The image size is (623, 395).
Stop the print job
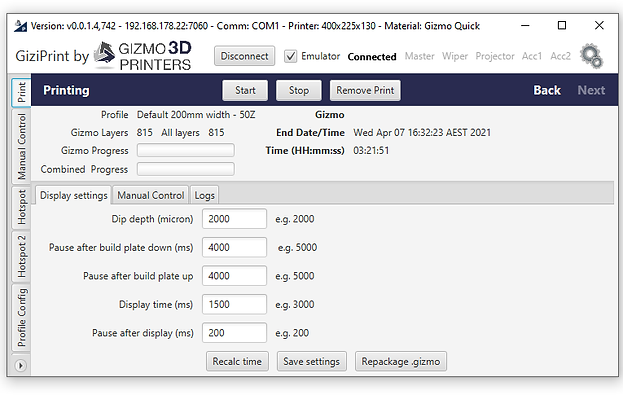(x=298, y=91)
